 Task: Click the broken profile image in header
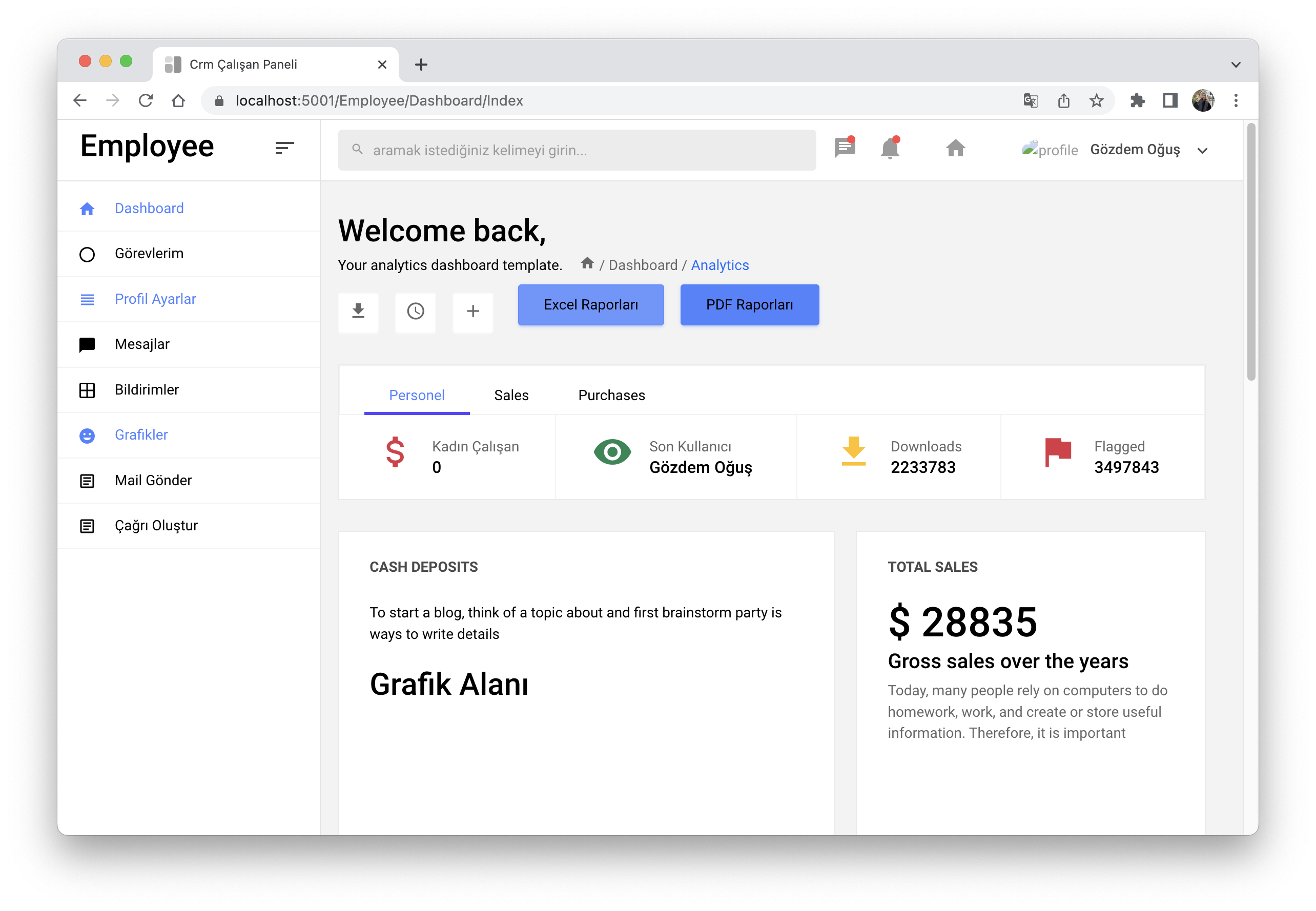coord(1050,150)
